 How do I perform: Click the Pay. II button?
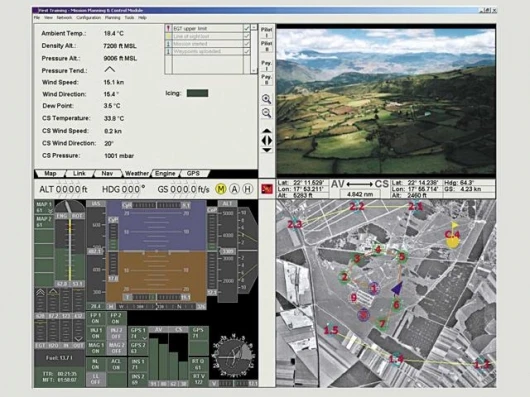click(x=267, y=80)
